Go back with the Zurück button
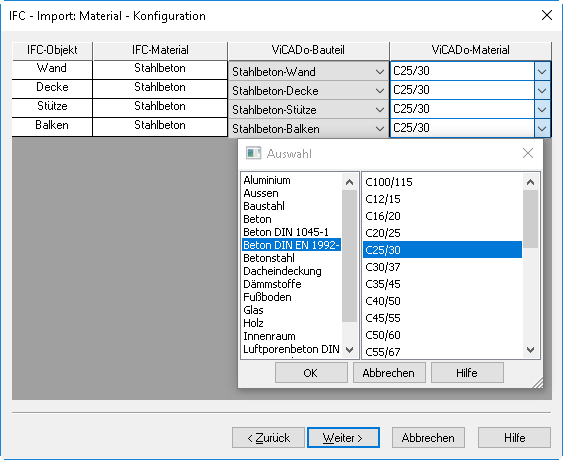The height and width of the screenshot is (460, 563). [268, 438]
